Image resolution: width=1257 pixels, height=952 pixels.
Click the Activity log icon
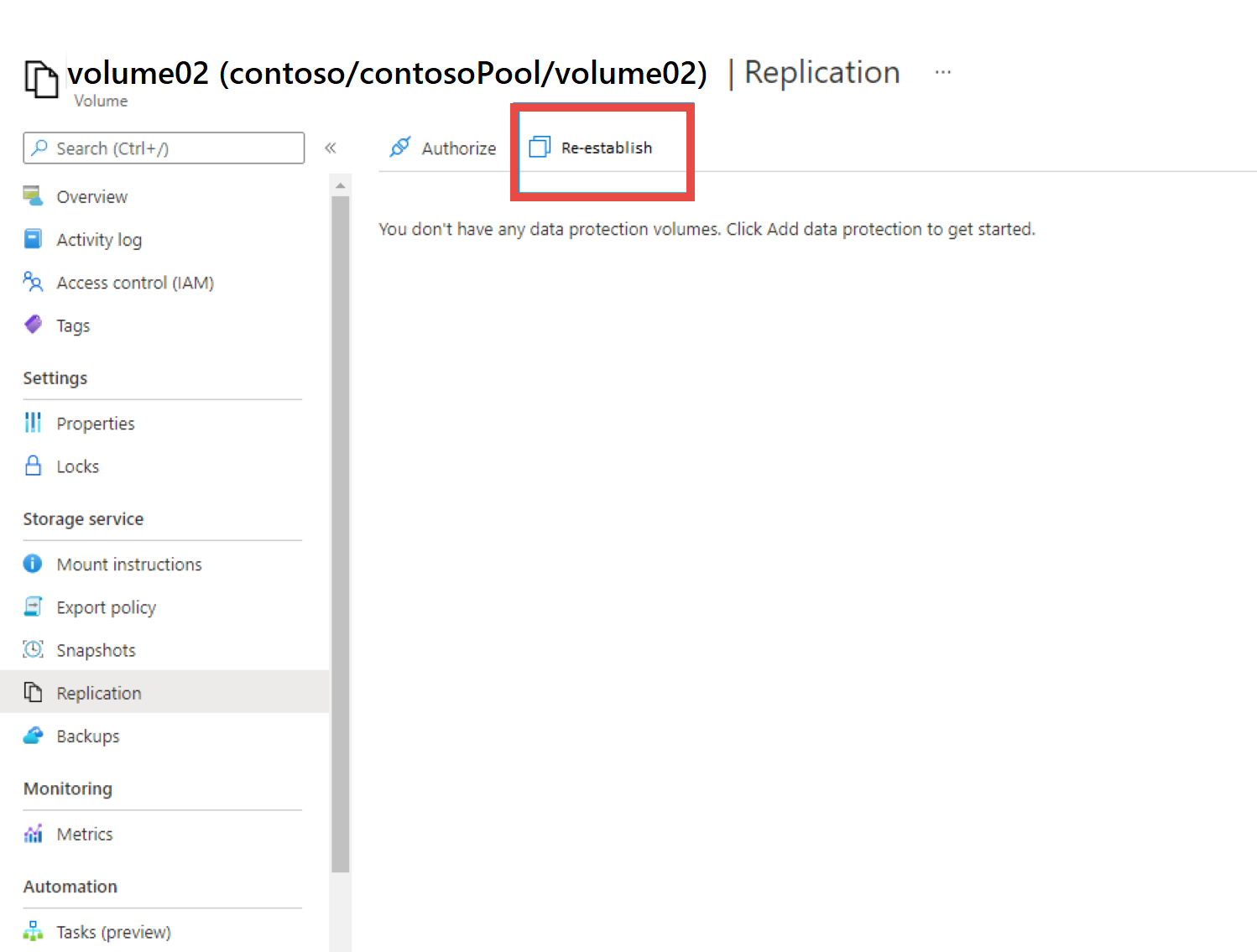point(33,239)
